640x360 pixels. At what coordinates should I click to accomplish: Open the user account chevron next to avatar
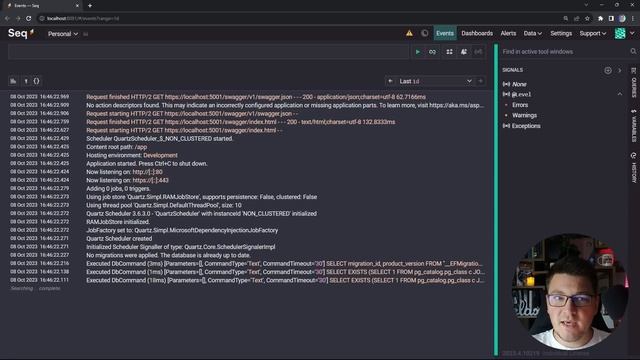(x=632, y=33)
